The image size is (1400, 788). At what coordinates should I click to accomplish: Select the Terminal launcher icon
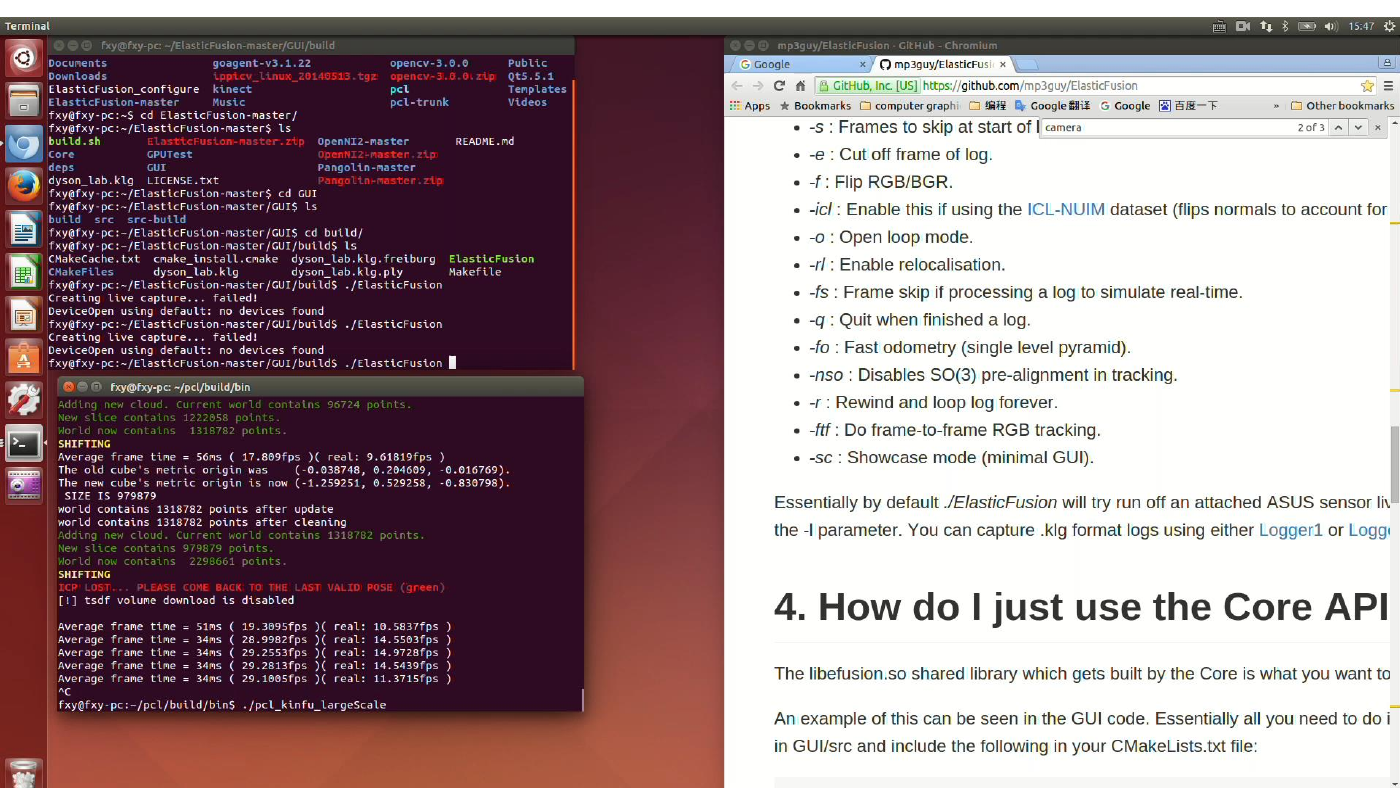tap(23, 443)
